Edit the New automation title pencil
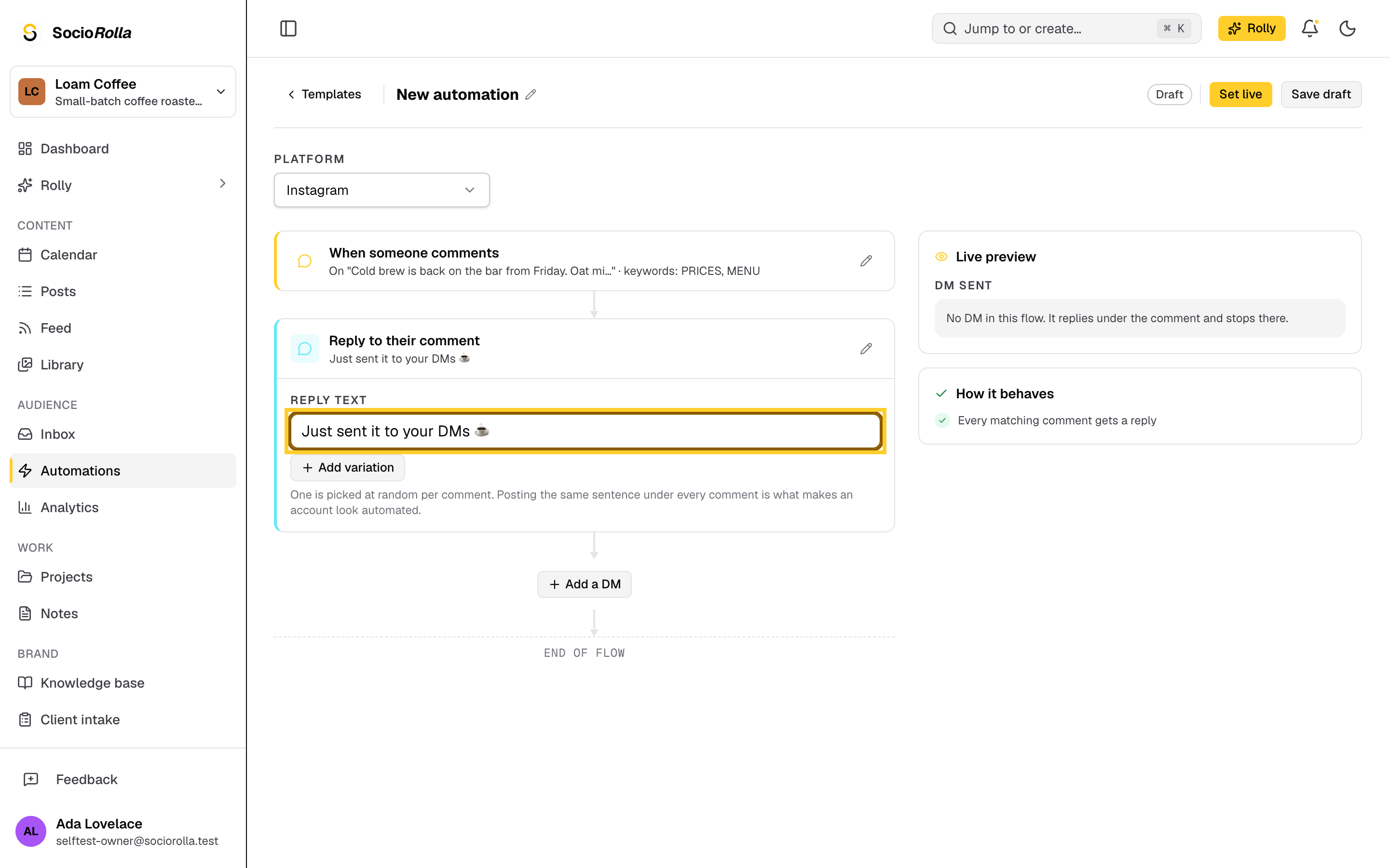The width and height of the screenshot is (1389, 868). [x=531, y=94]
